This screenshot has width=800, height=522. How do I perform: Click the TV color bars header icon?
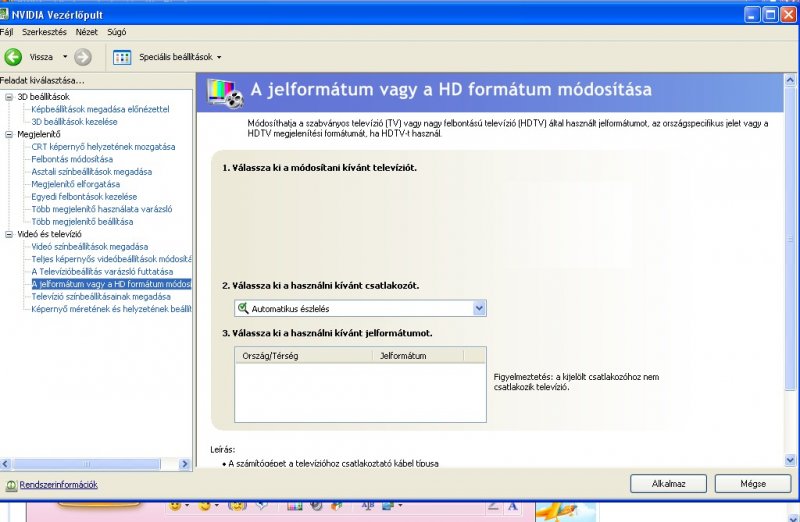pos(225,93)
